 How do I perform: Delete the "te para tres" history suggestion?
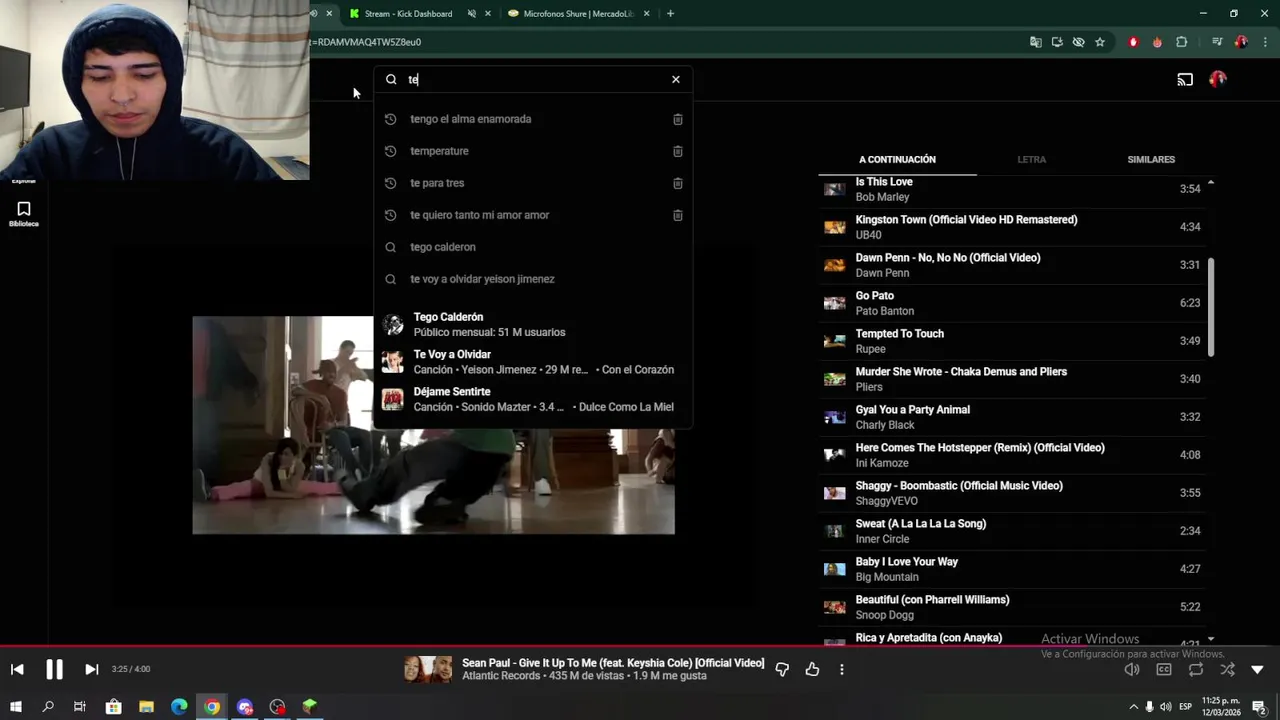click(677, 183)
